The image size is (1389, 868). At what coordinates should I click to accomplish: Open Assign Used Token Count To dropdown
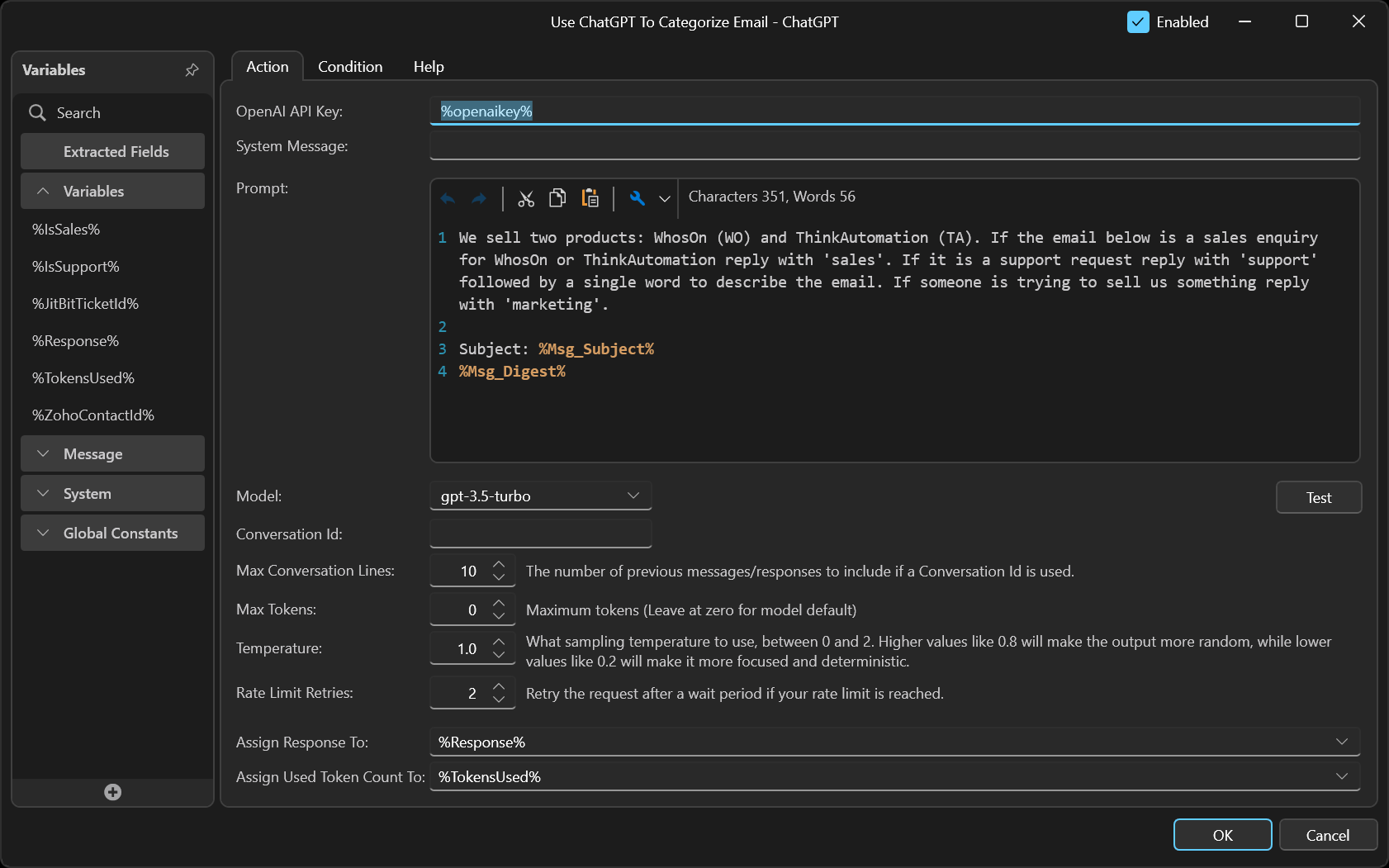tap(895, 776)
